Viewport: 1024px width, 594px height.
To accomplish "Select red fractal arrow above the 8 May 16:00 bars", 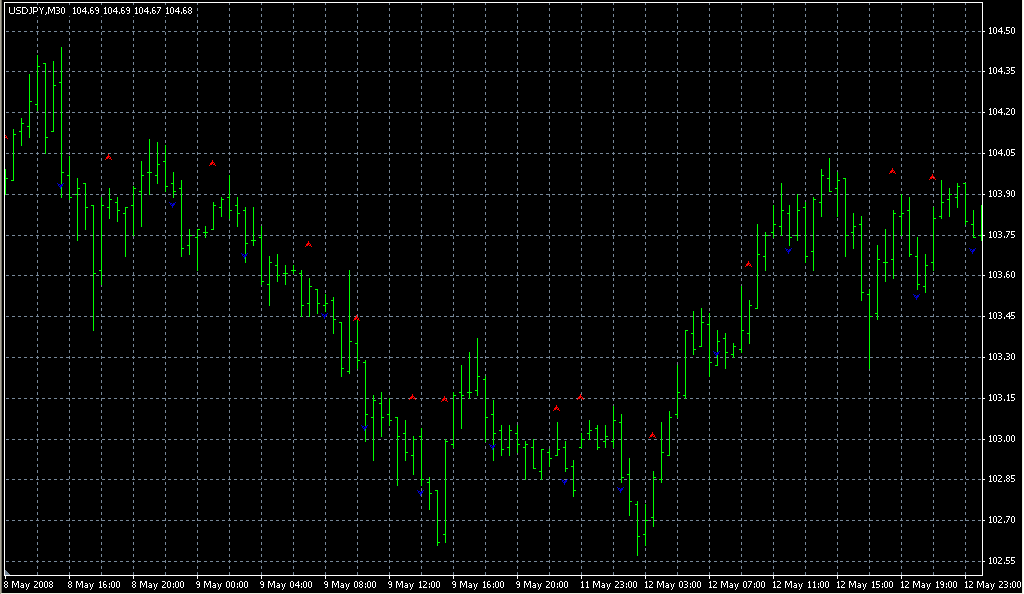I will 108,157.
